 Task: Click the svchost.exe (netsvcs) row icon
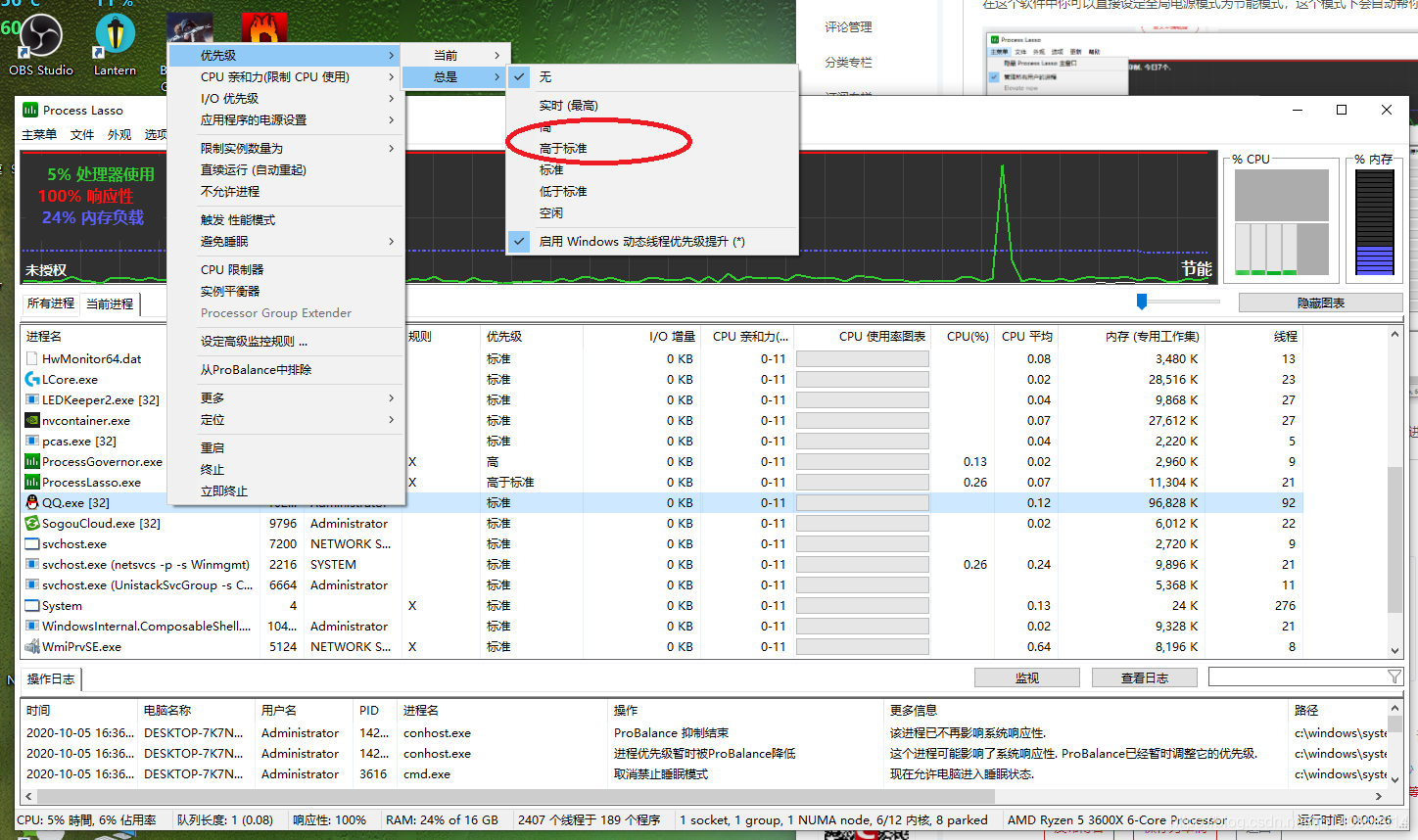(32, 565)
